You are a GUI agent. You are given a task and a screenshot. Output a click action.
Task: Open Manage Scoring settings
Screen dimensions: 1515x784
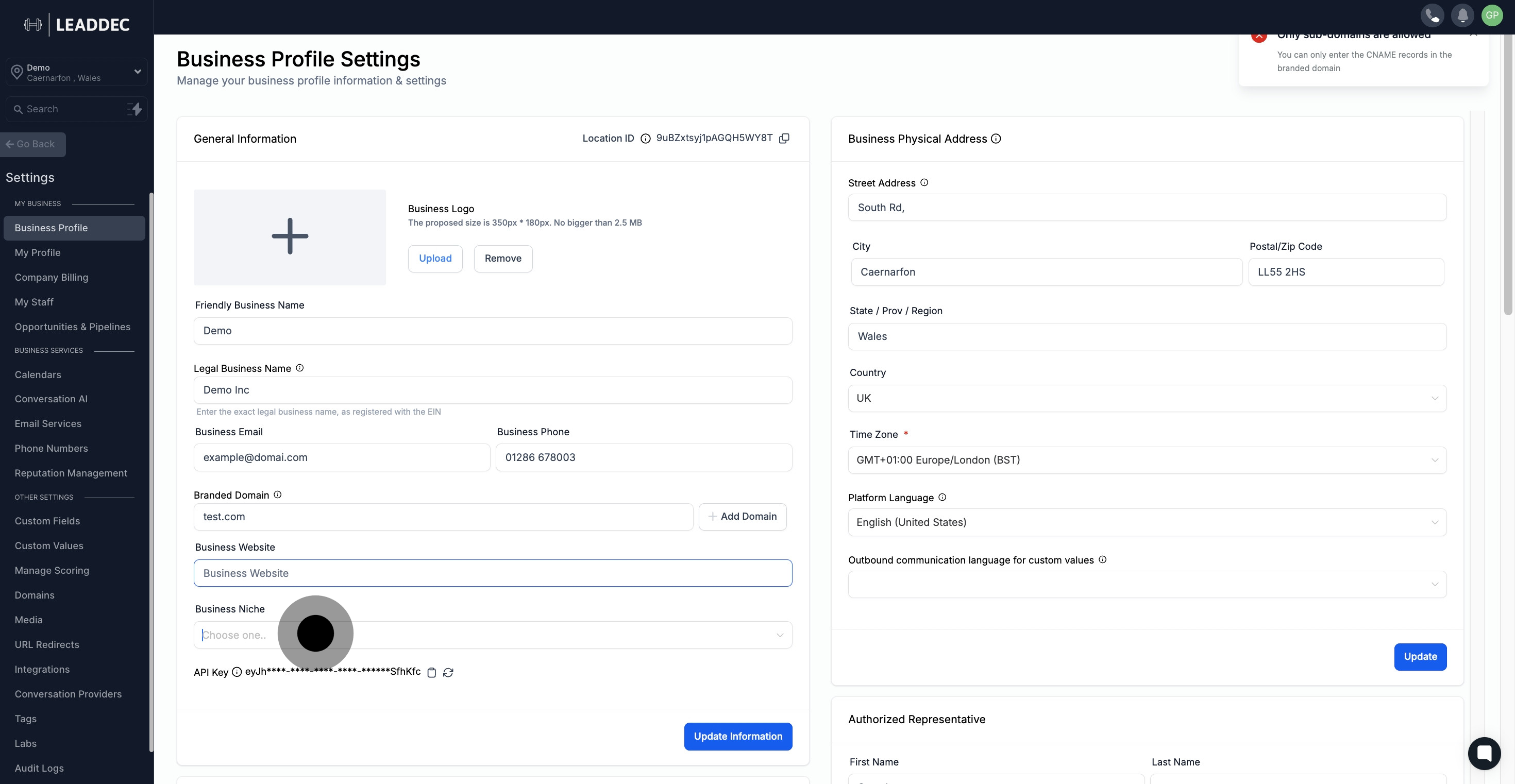[52, 570]
